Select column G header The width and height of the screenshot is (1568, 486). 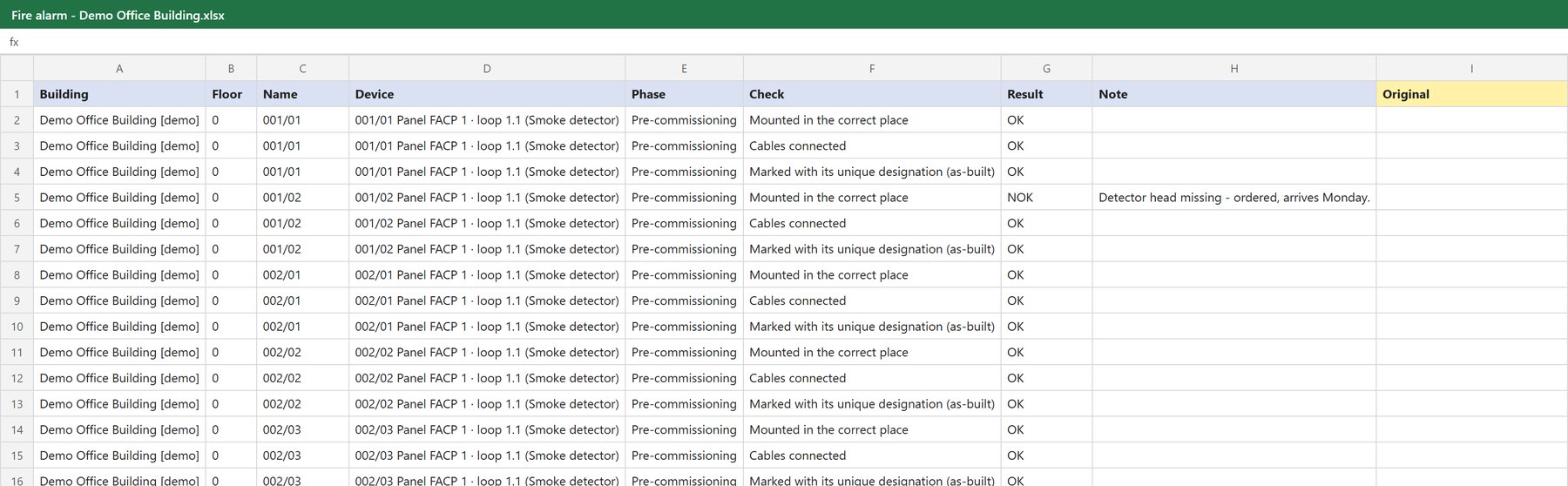(1046, 69)
